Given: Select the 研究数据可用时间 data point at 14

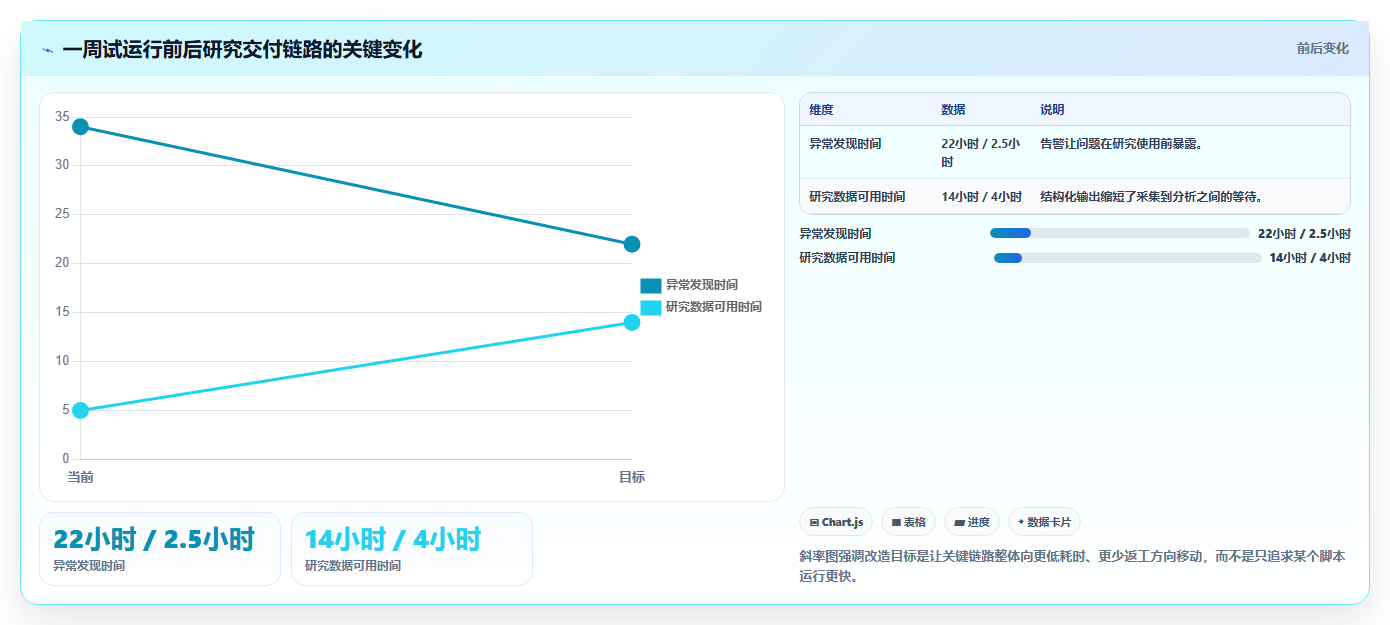Looking at the screenshot, I should pyautogui.click(x=632, y=322).
